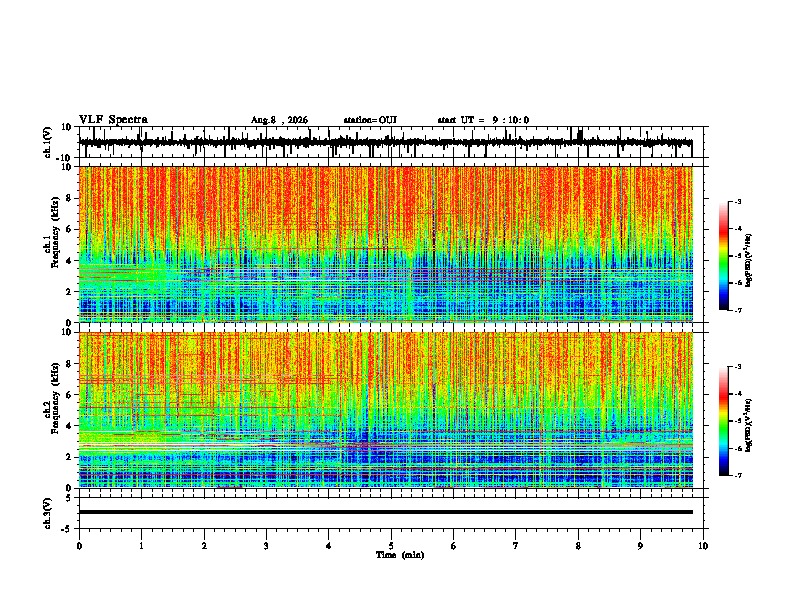Click time axis tick label "4"
This screenshot has height=612, width=792.
pyautogui.click(x=329, y=546)
